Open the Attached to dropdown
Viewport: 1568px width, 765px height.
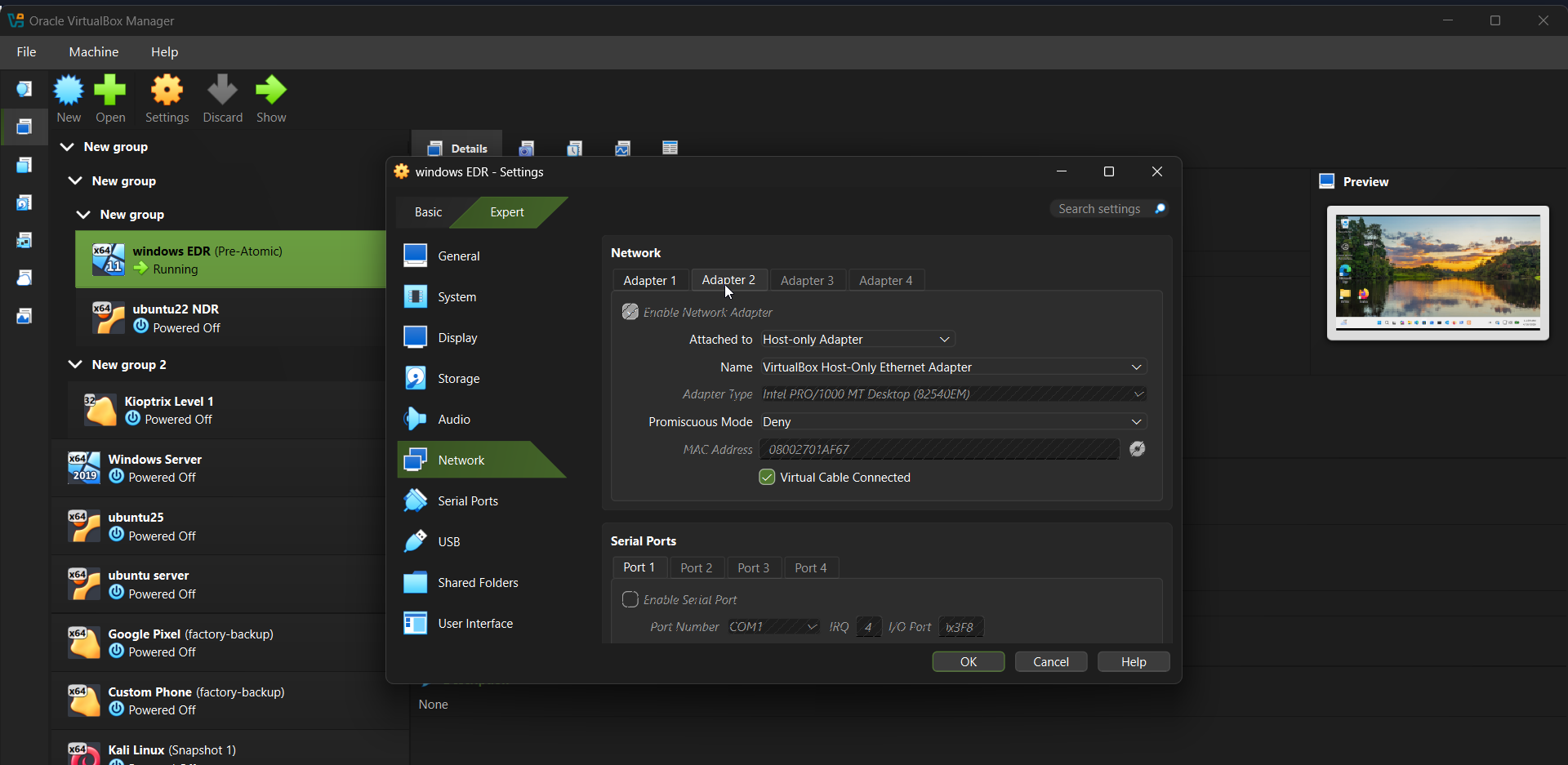(856, 340)
